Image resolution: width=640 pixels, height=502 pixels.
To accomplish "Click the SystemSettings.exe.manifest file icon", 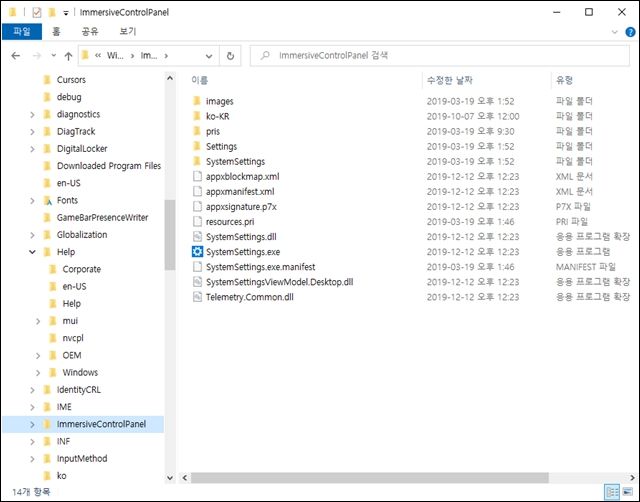I will point(197,267).
